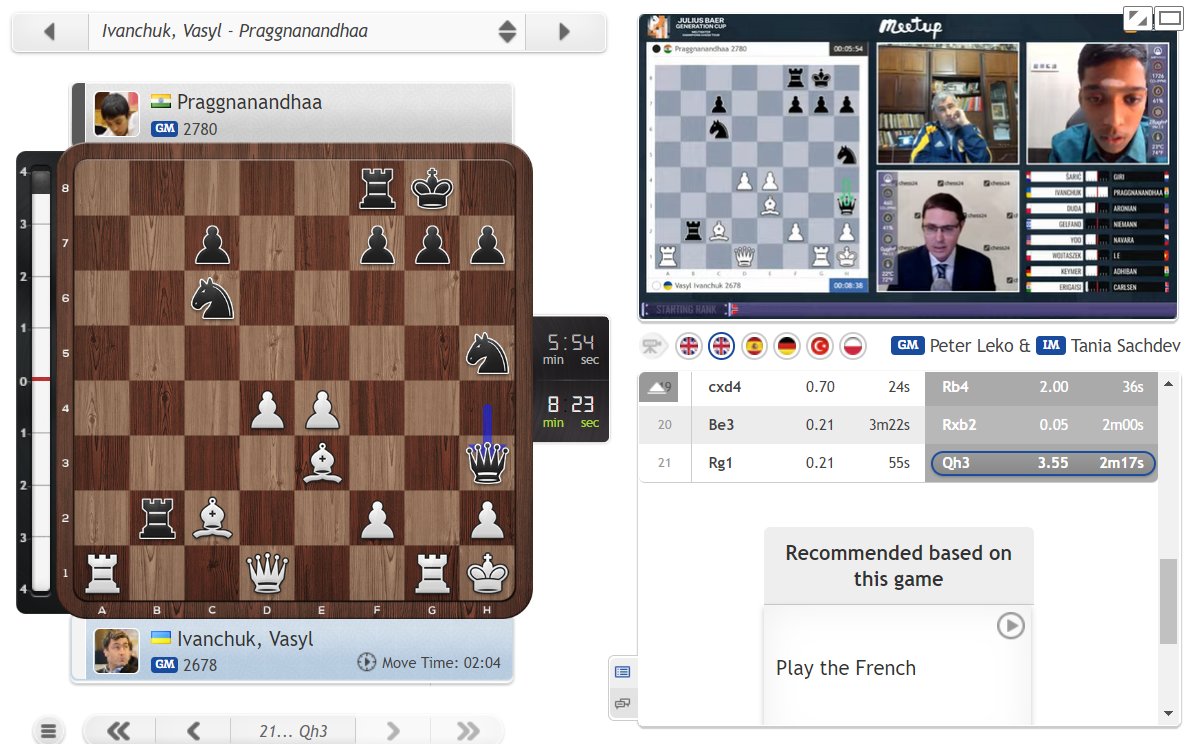Click the Recommended based on this game header
Viewport: 1198px width, 744px height.
[898, 566]
